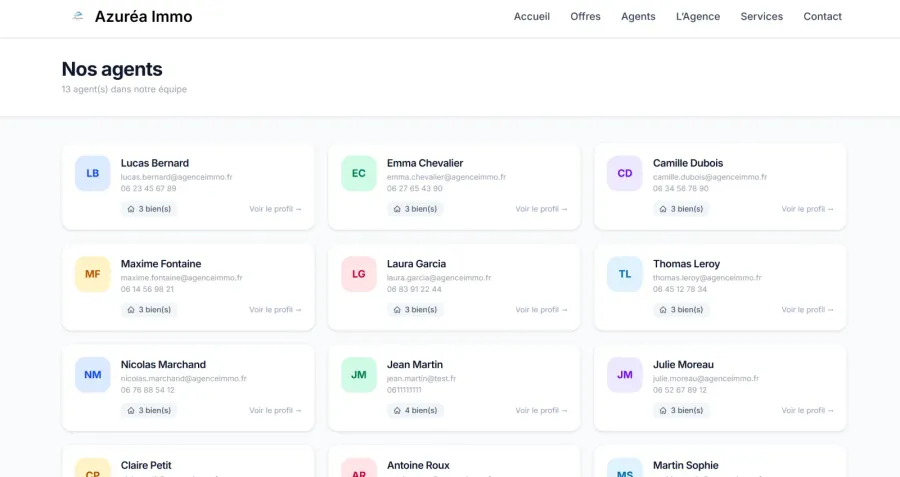The width and height of the screenshot is (900, 477).
Task: Click the EC avatar for Emma Chevalier
Action: coord(359,173)
